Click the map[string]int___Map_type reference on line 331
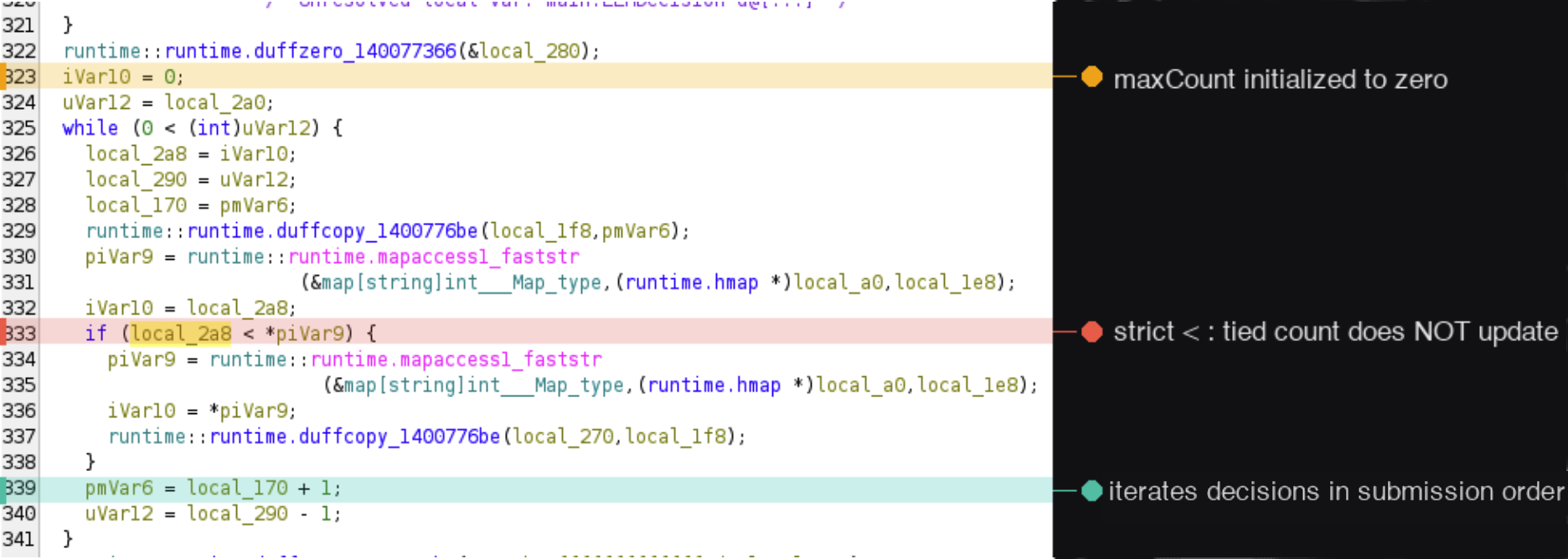Screen dimensions: 1568x559 [x=462, y=282]
